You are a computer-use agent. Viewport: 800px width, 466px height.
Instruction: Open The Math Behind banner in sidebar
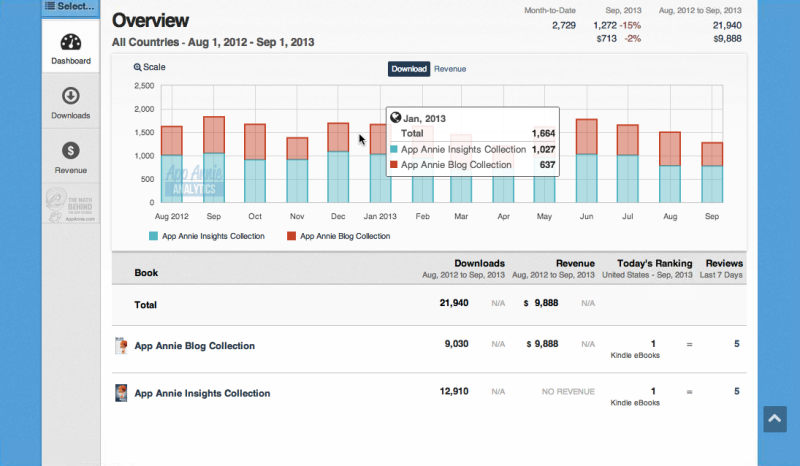pos(71,205)
